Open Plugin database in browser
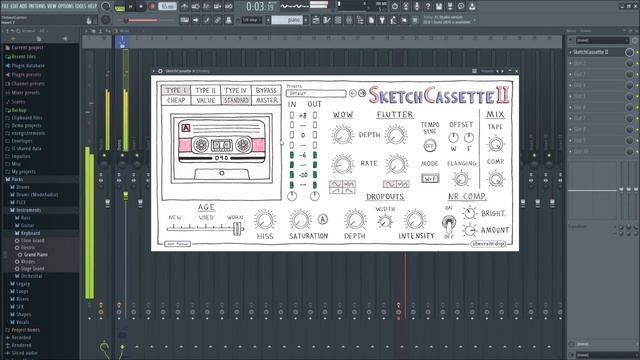640x360 pixels. (28, 66)
